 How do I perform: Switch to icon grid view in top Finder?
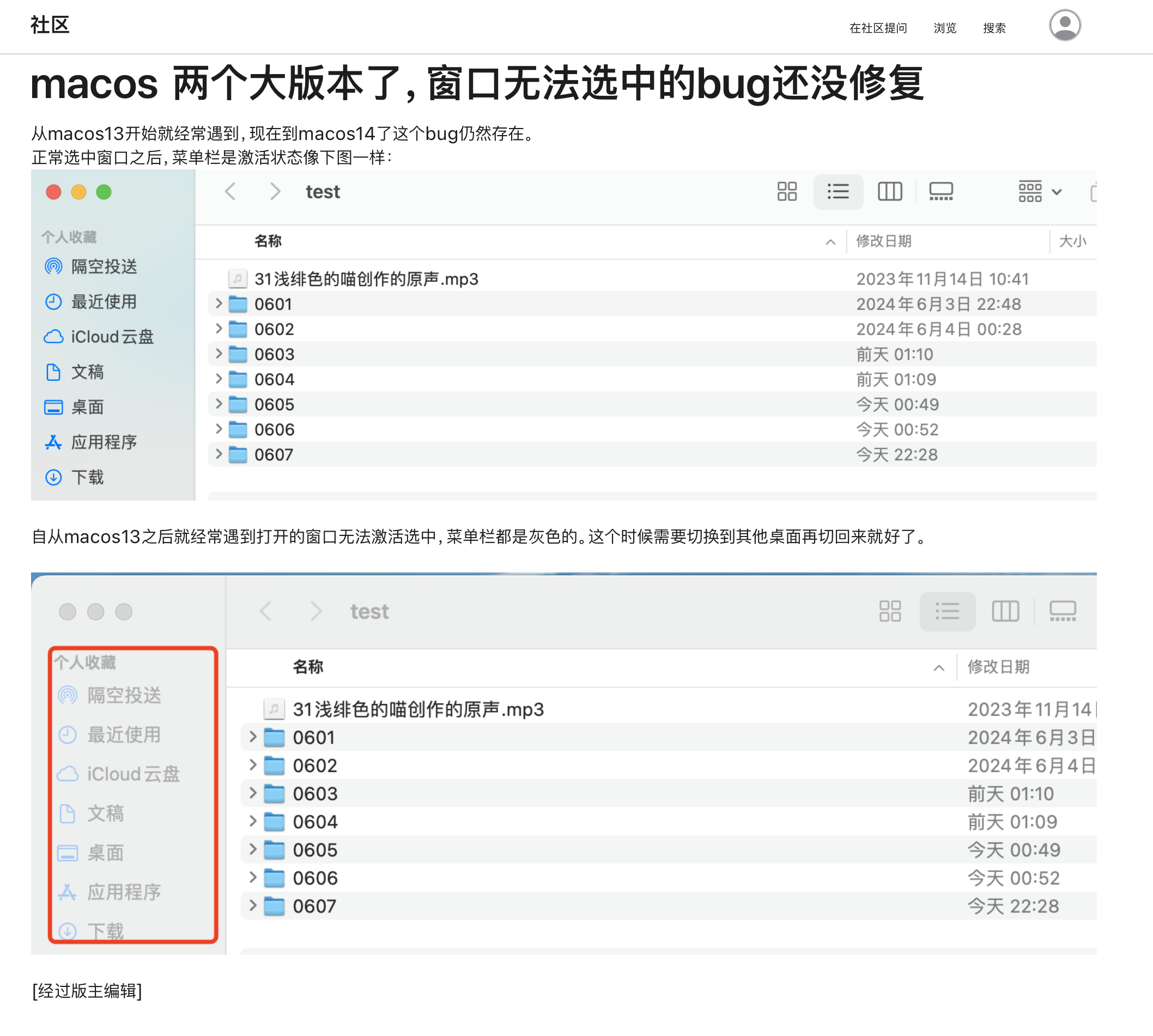(787, 192)
